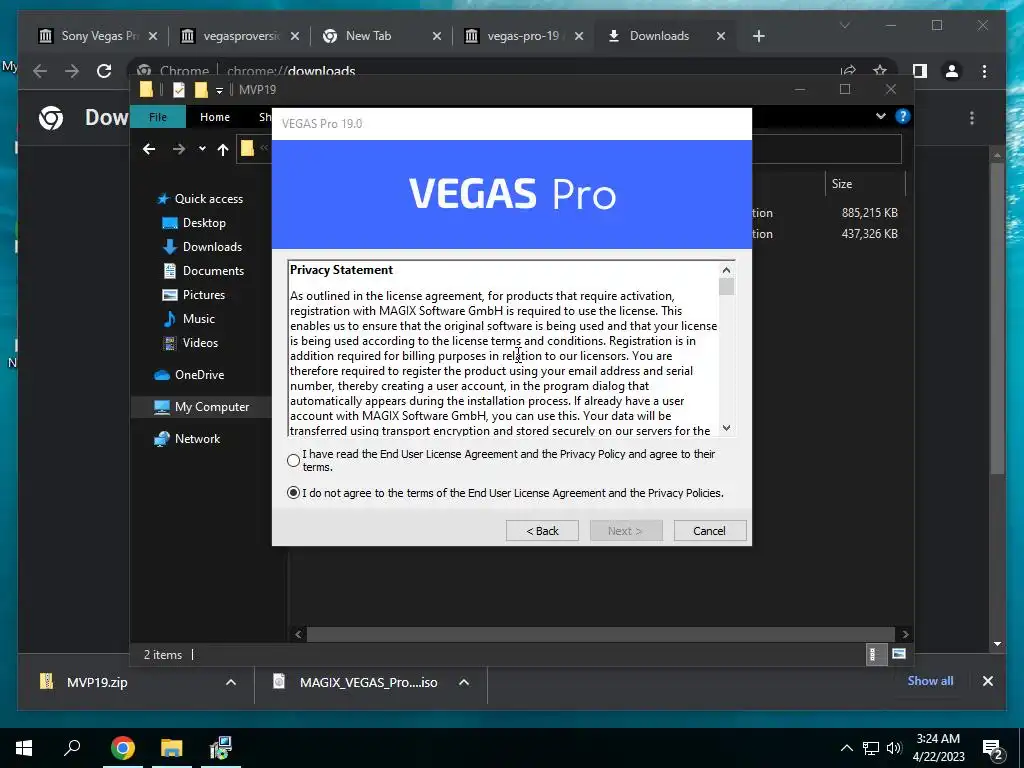
Task: Bookmark this page with the star icon
Action: 880,71
